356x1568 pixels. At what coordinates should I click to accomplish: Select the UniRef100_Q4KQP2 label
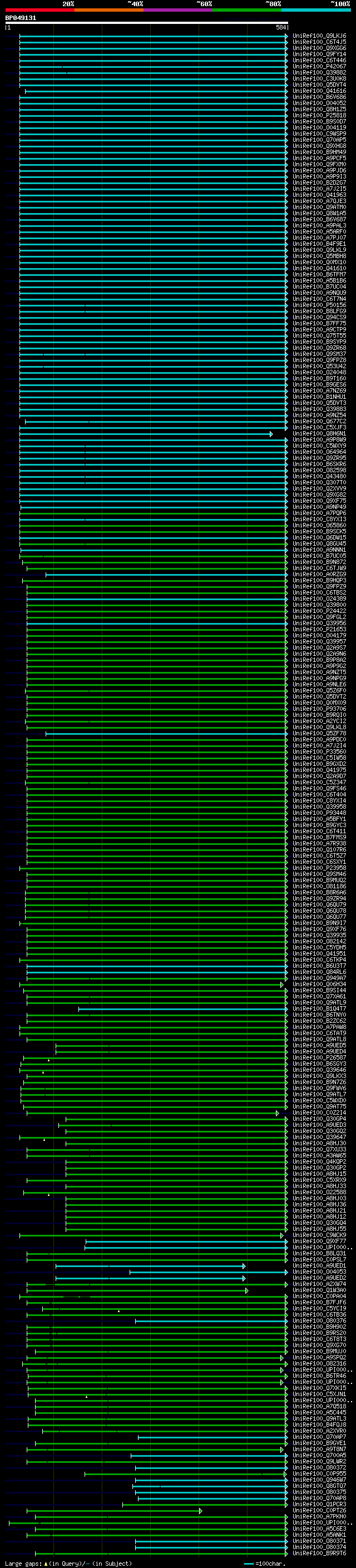[x=319, y=1161]
